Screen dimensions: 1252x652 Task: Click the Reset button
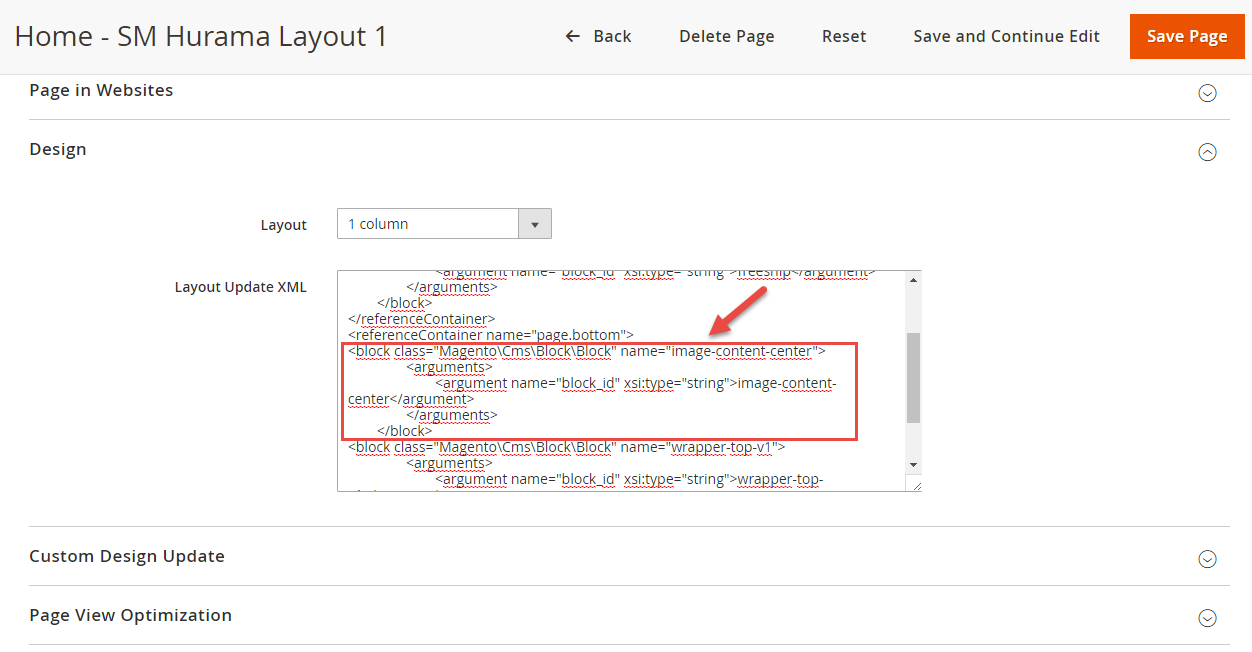click(x=844, y=36)
